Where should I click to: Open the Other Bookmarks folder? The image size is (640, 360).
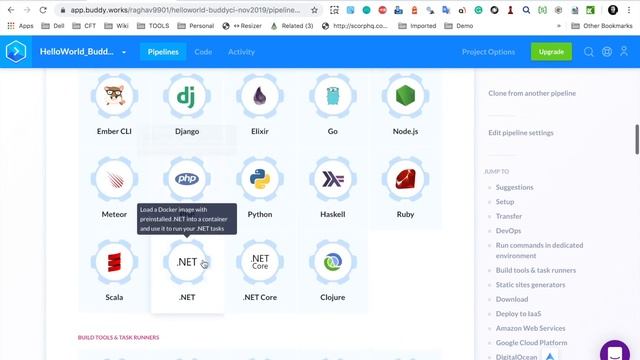click(x=602, y=26)
